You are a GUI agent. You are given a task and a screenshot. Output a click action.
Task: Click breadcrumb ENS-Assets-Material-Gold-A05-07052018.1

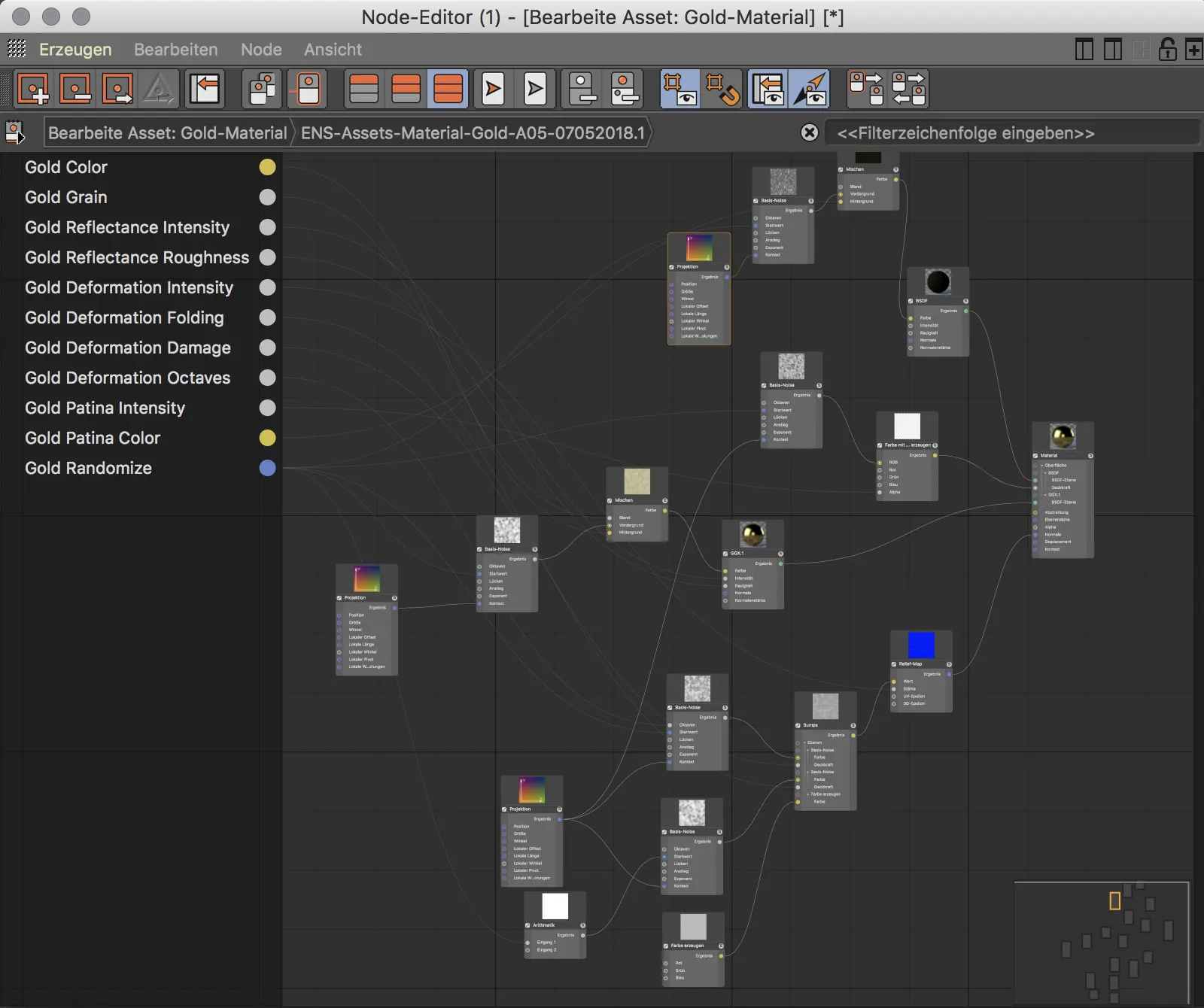point(473,132)
